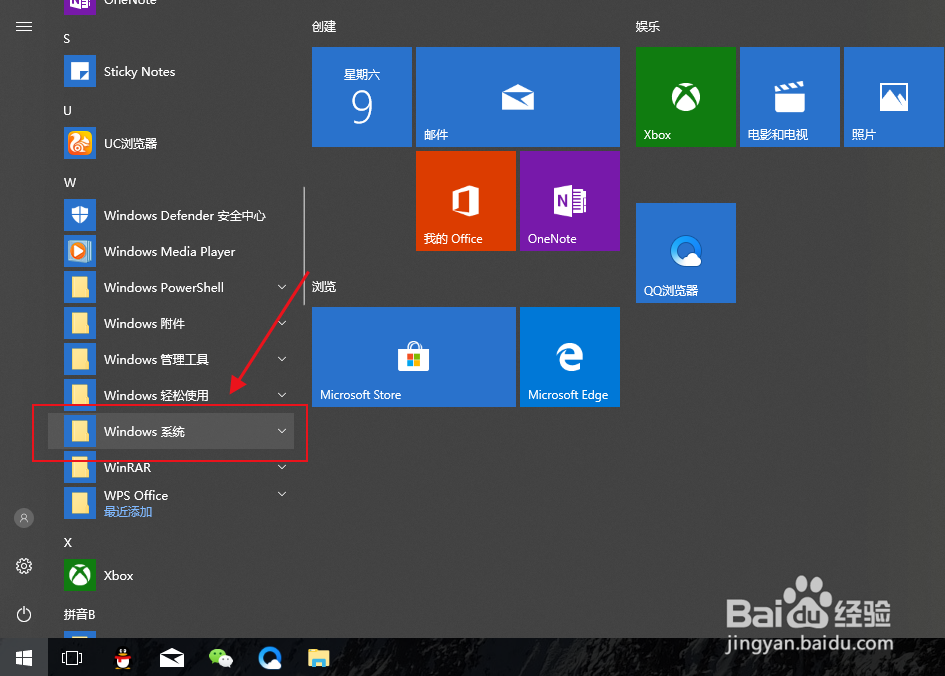Image resolution: width=945 pixels, height=676 pixels.
Task: Open Windows Media Player icon
Action: 80,251
